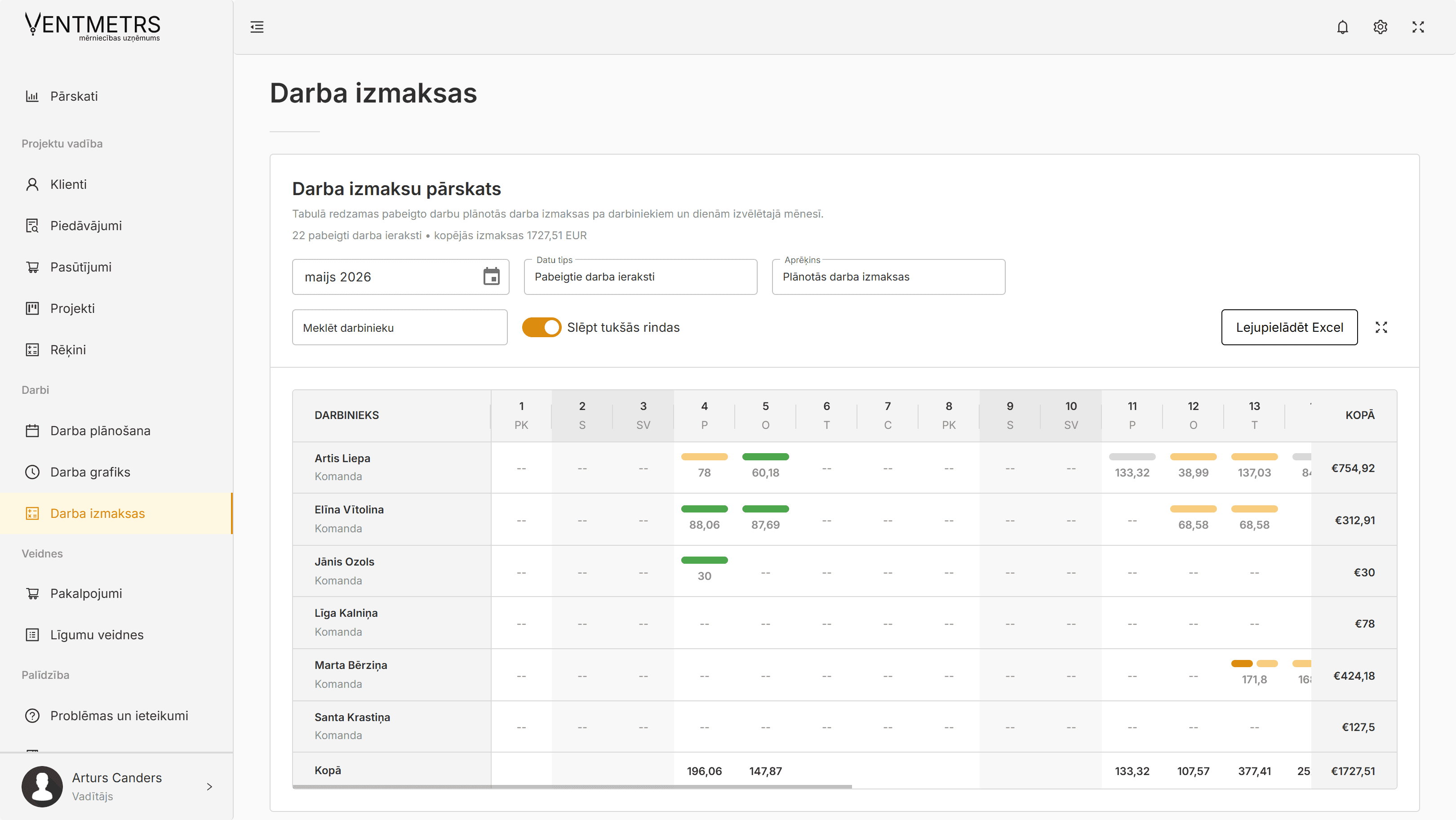Open Rēķini menu item
Image resolution: width=1456 pixels, height=820 pixels.
[116, 349]
